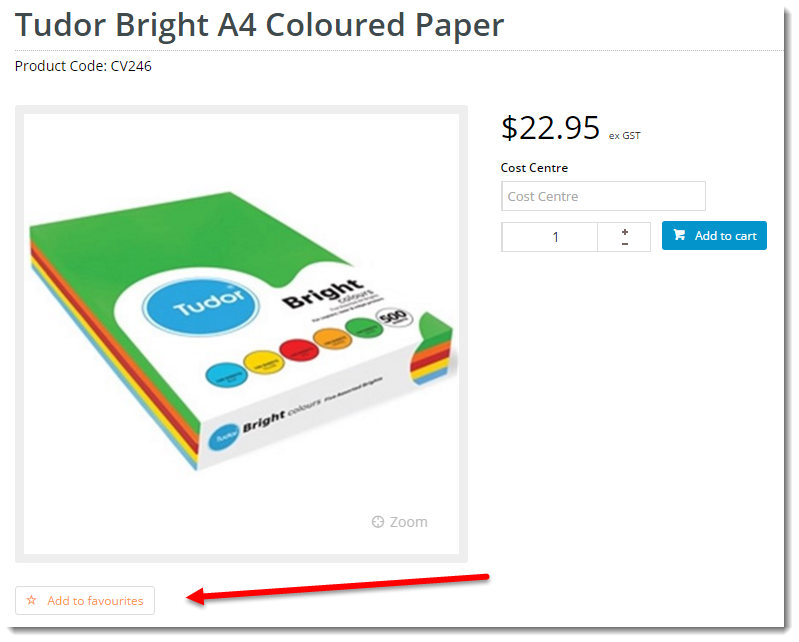Increase quantity with the plus stepper
Viewport: 799px width, 642px height.
coord(625,231)
